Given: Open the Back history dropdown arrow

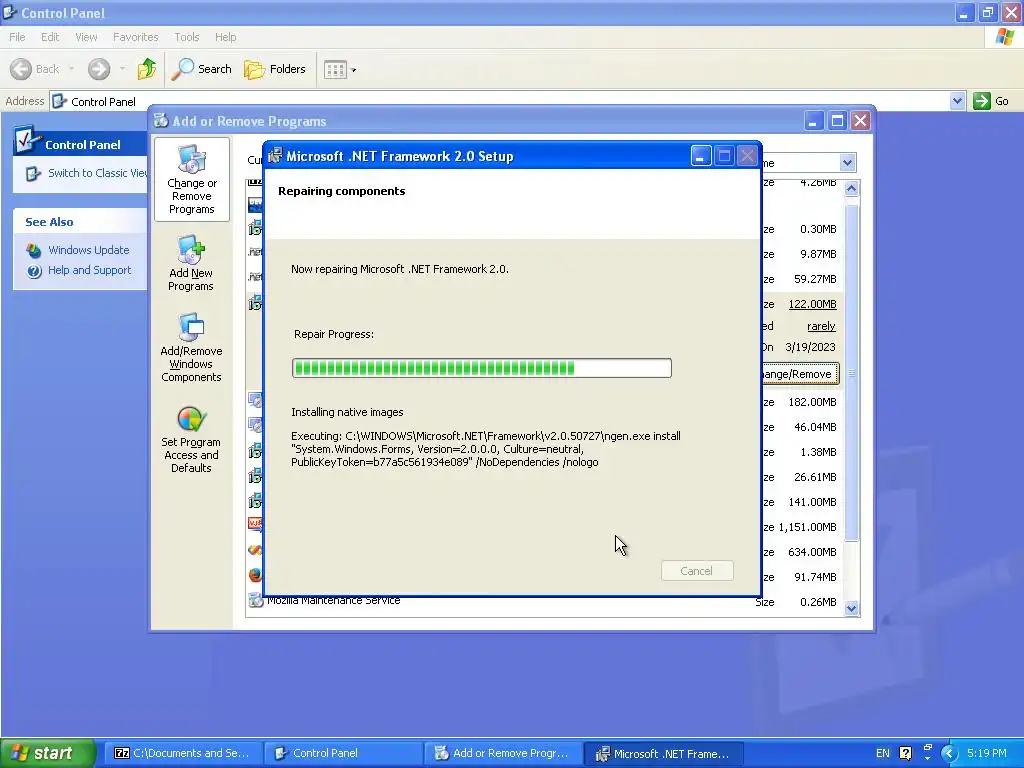Looking at the screenshot, I should point(71,69).
